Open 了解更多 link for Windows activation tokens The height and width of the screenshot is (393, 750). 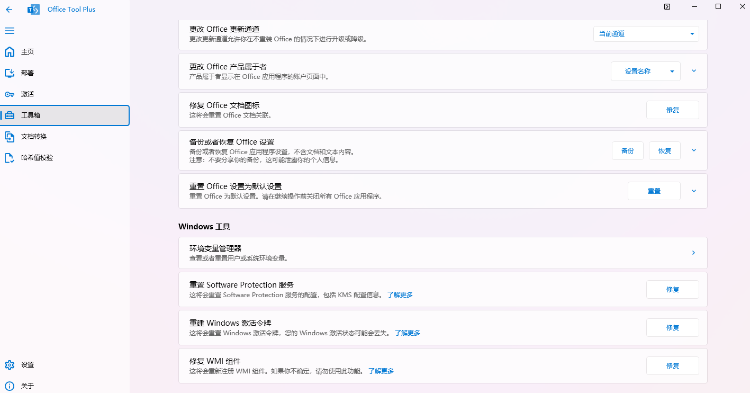pyautogui.click(x=408, y=333)
